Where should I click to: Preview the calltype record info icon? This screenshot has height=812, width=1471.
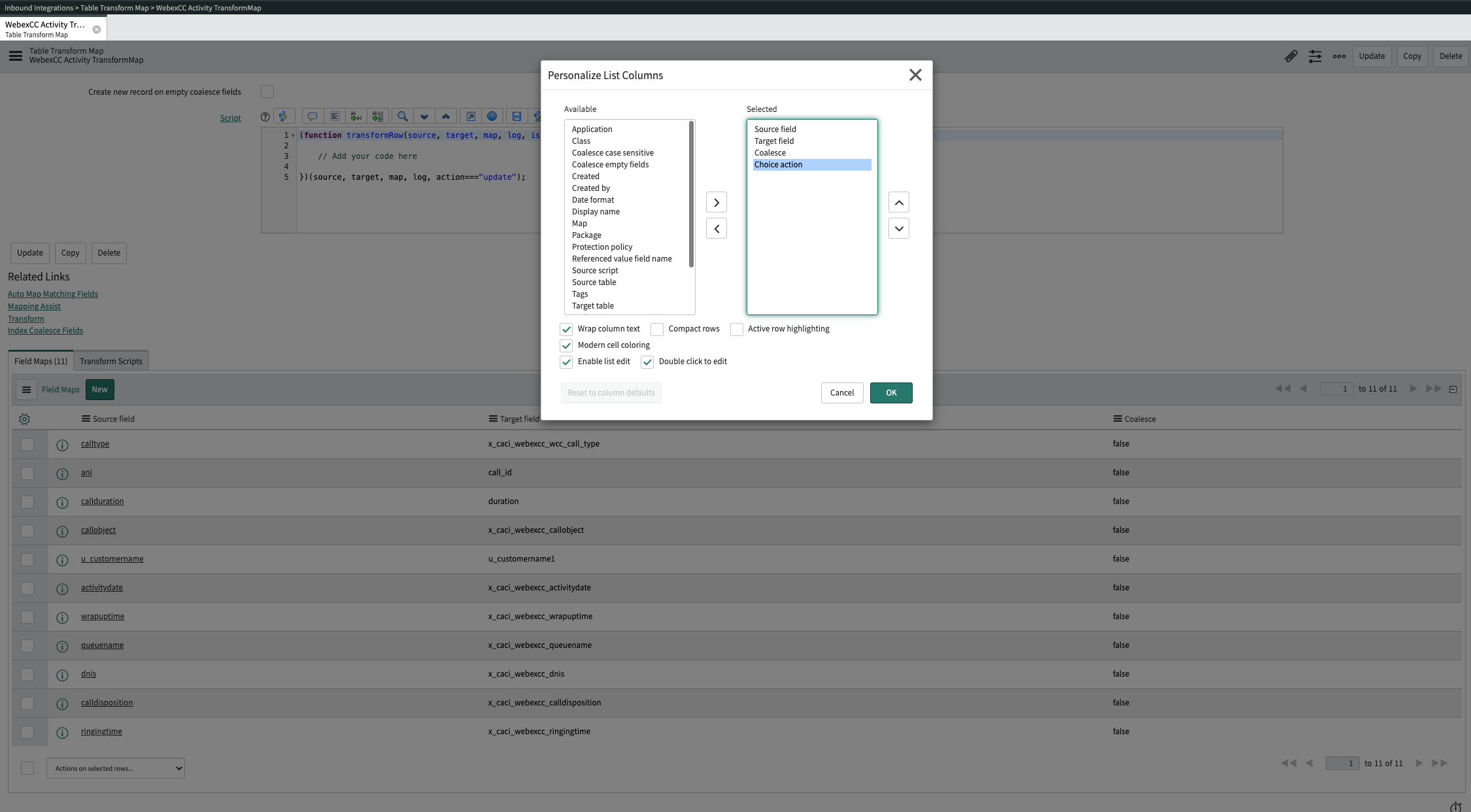pos(62,445)
